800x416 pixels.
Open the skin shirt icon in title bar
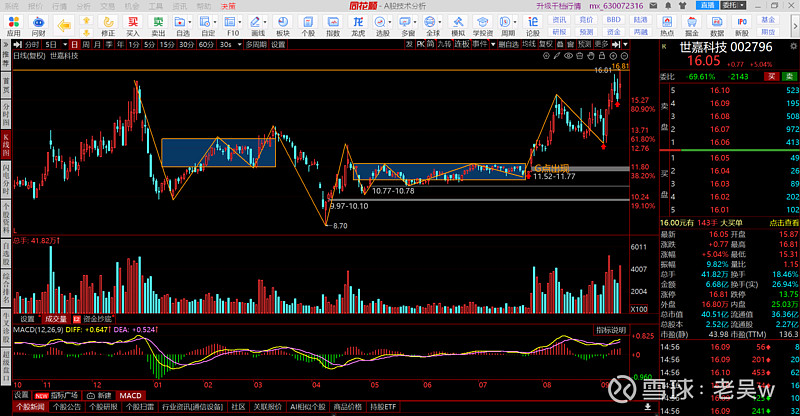(683, 6)
